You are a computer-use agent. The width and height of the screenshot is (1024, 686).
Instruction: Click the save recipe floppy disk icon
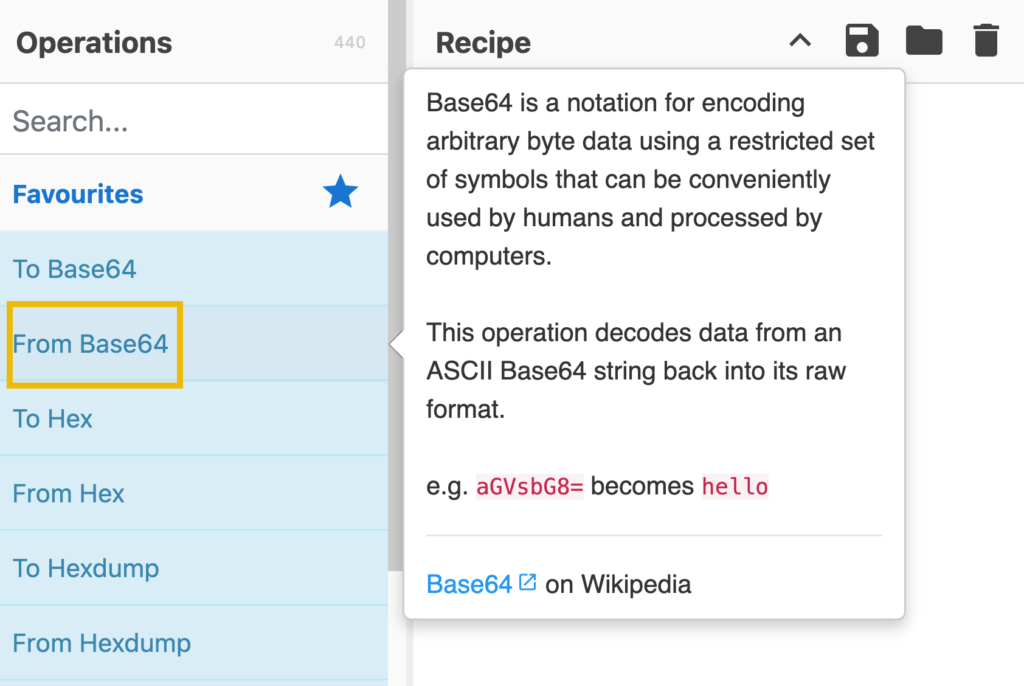pos(861,41)
